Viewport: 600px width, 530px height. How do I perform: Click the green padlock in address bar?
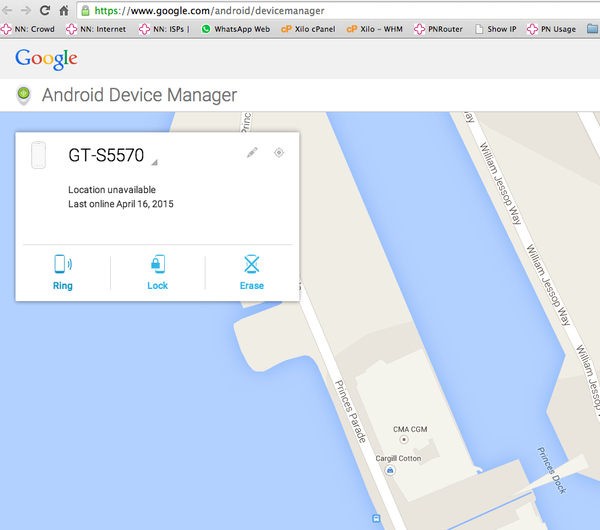coord(86,11)
